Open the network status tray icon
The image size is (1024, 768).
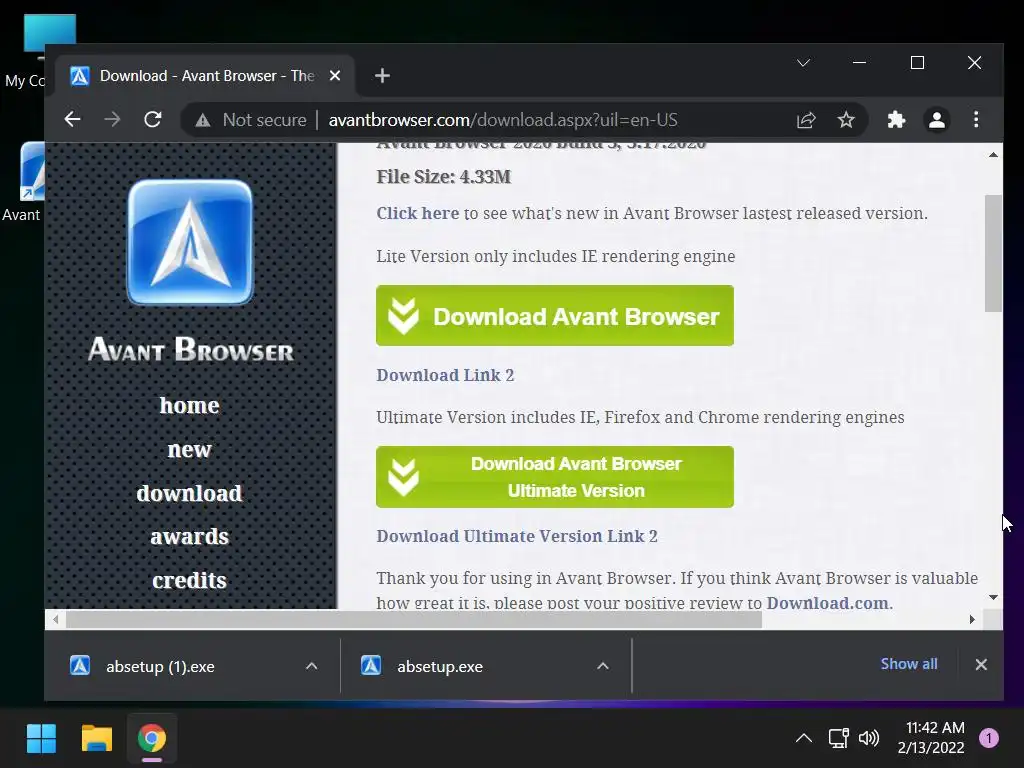pyautogui.click(x=839, y=739)
